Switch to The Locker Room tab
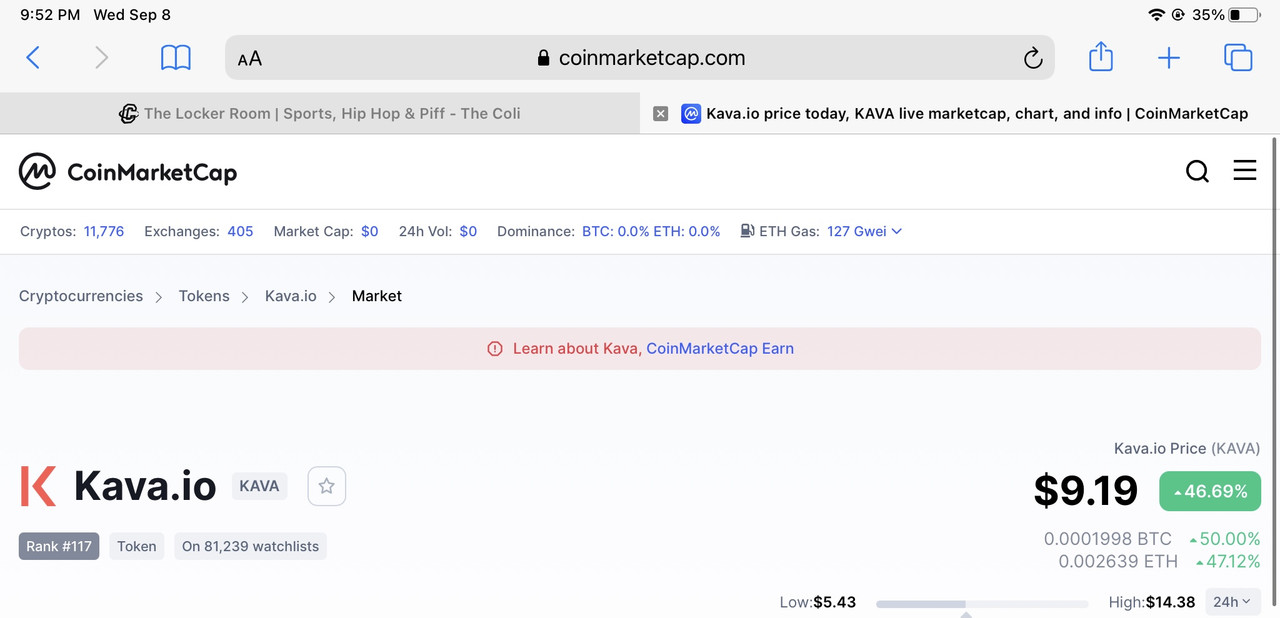The image size is (1280, 618). 320,114
